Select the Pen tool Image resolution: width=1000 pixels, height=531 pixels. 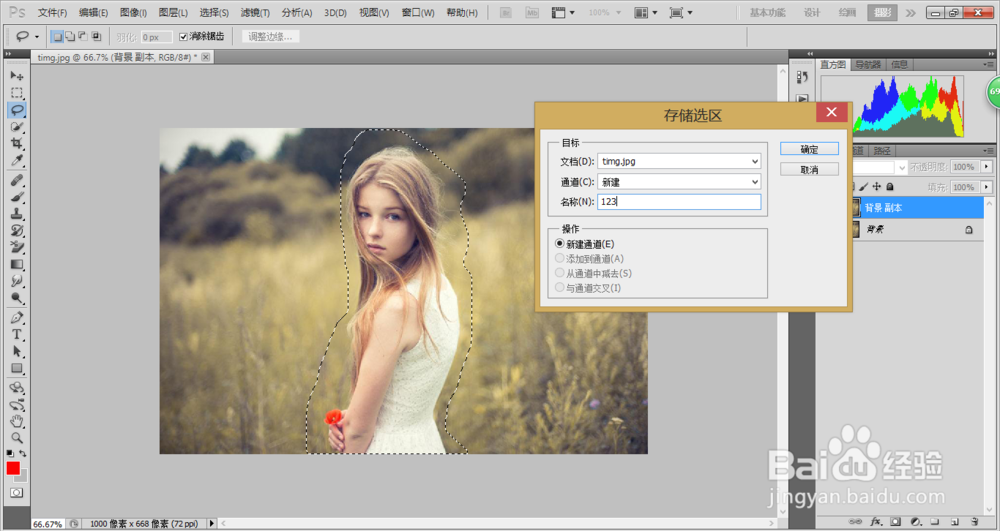(x=17, y=317)
